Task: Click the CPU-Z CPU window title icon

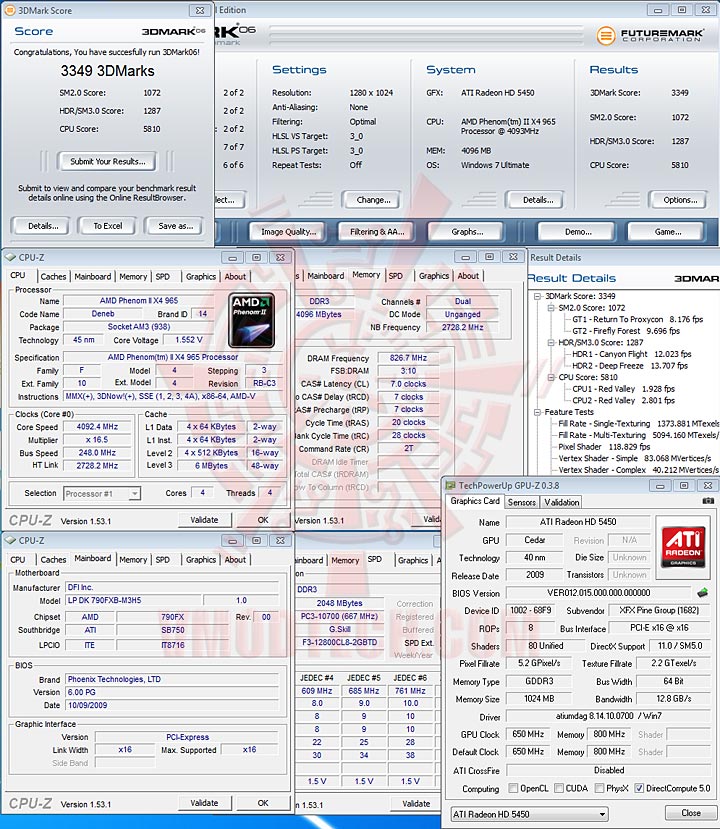Action: coord(11,257)
